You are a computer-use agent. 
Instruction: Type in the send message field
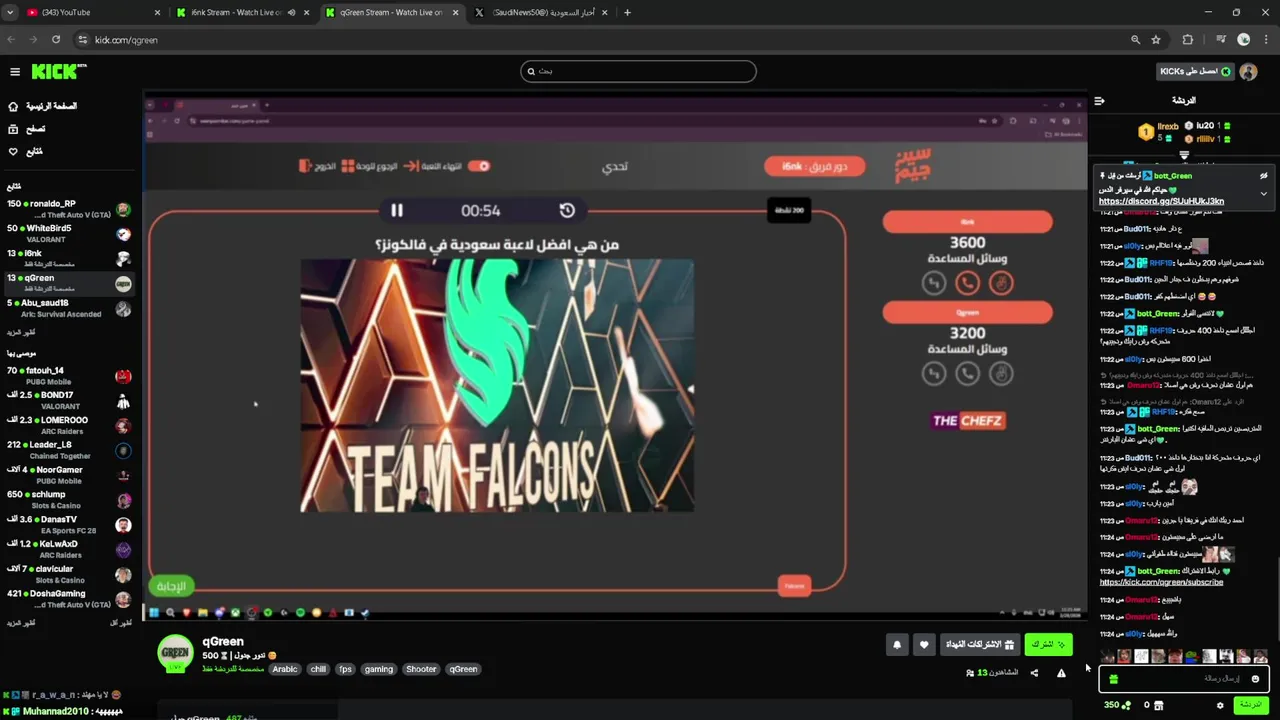1184,679
